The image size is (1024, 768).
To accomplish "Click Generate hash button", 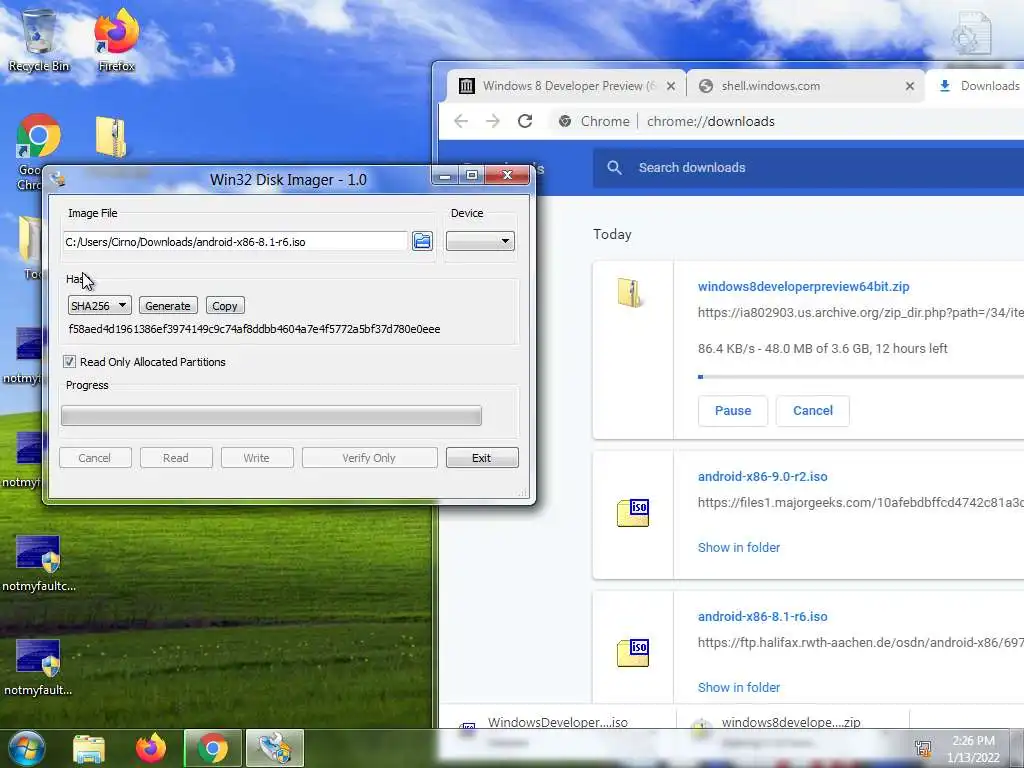I will [168, 306].
